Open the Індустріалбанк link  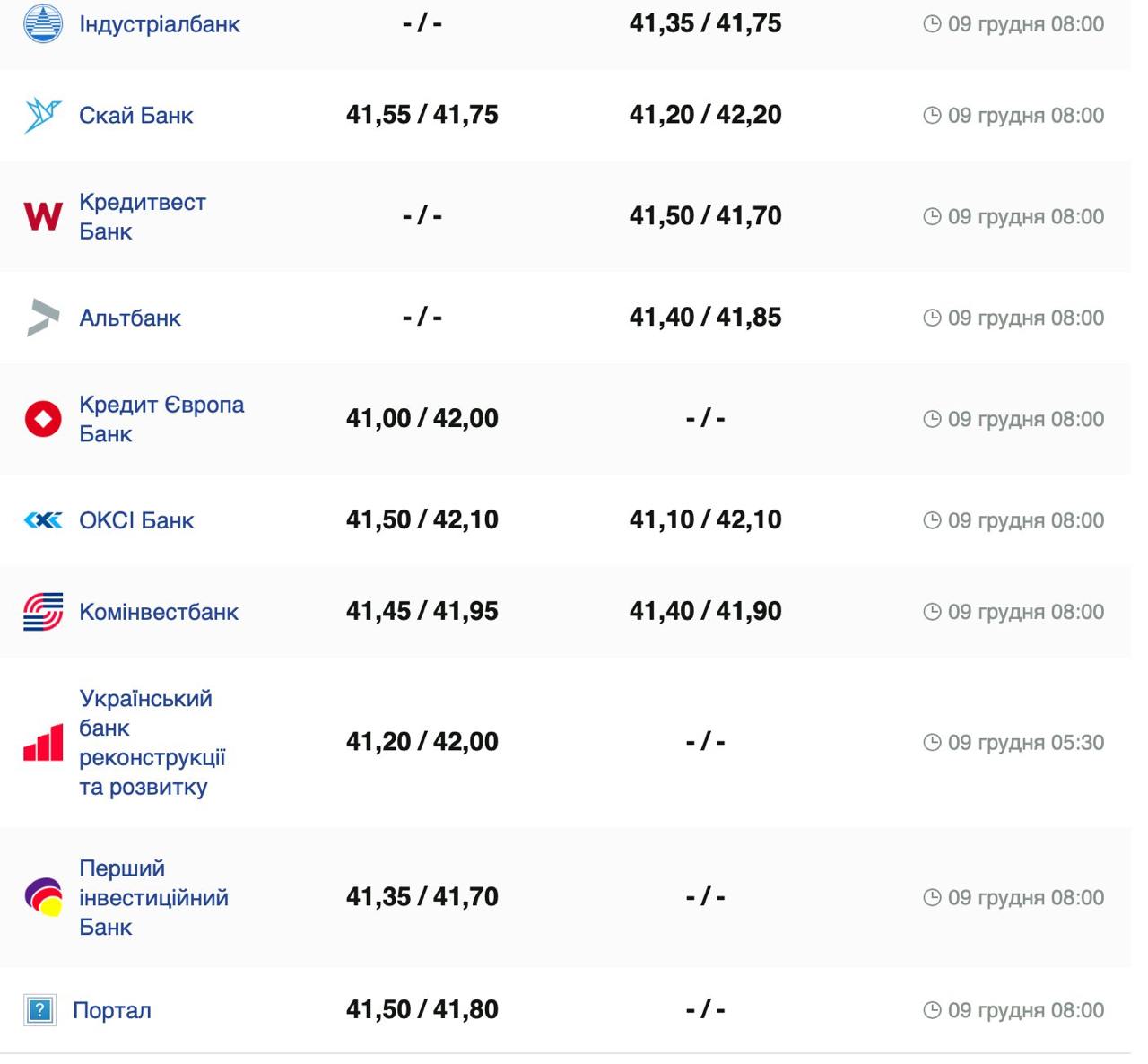click(x=160, y=24)
